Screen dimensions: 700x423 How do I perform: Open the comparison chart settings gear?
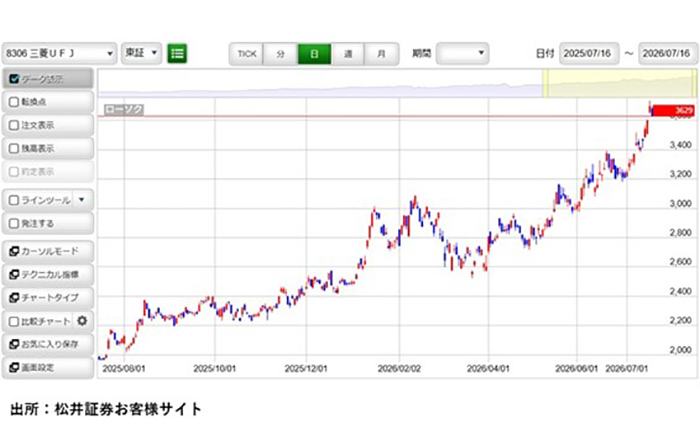pos(82,321)
